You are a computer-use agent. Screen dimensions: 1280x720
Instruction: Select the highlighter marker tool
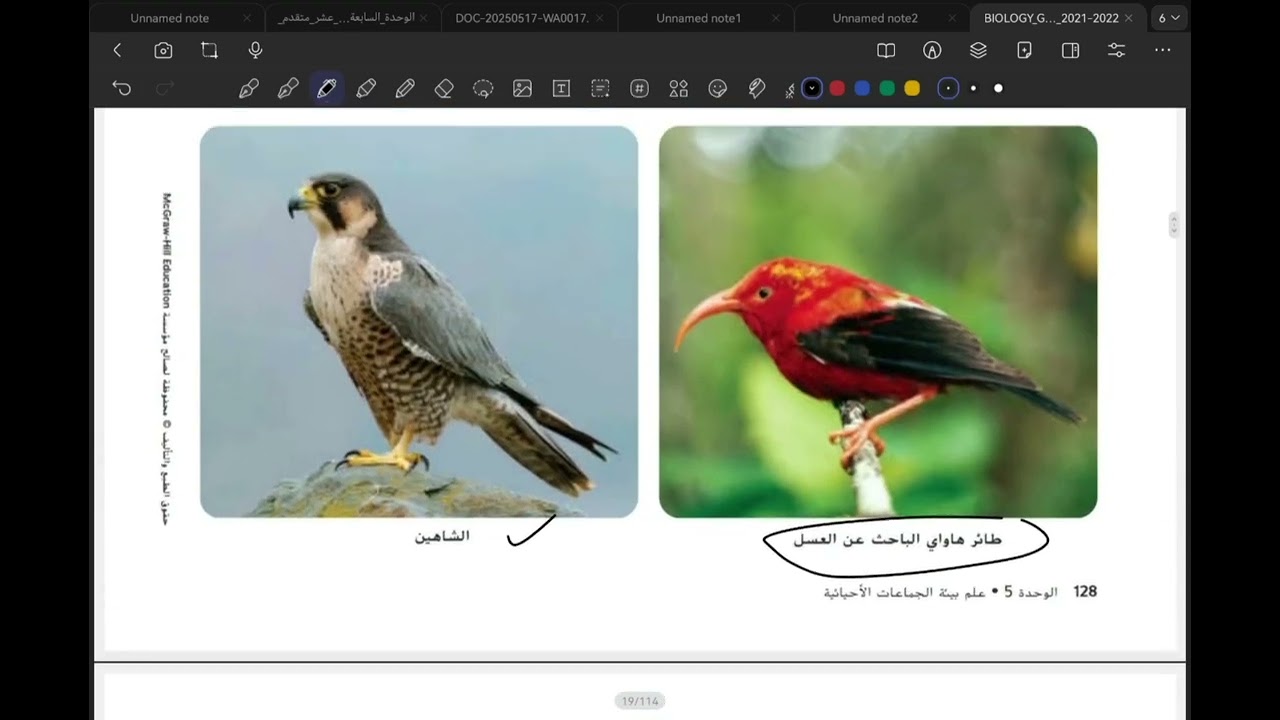(x=366, y=88)
